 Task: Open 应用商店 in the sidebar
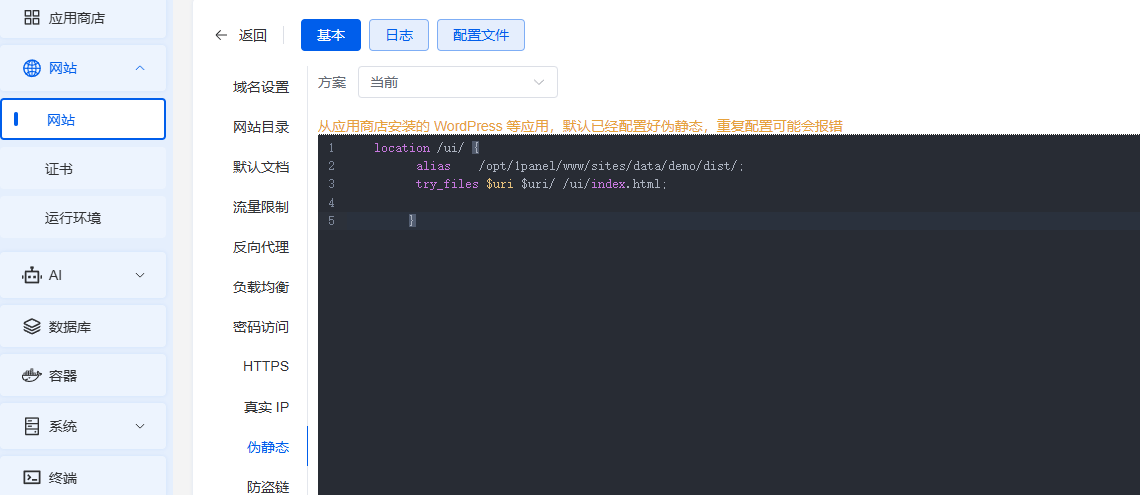(84, 18)
